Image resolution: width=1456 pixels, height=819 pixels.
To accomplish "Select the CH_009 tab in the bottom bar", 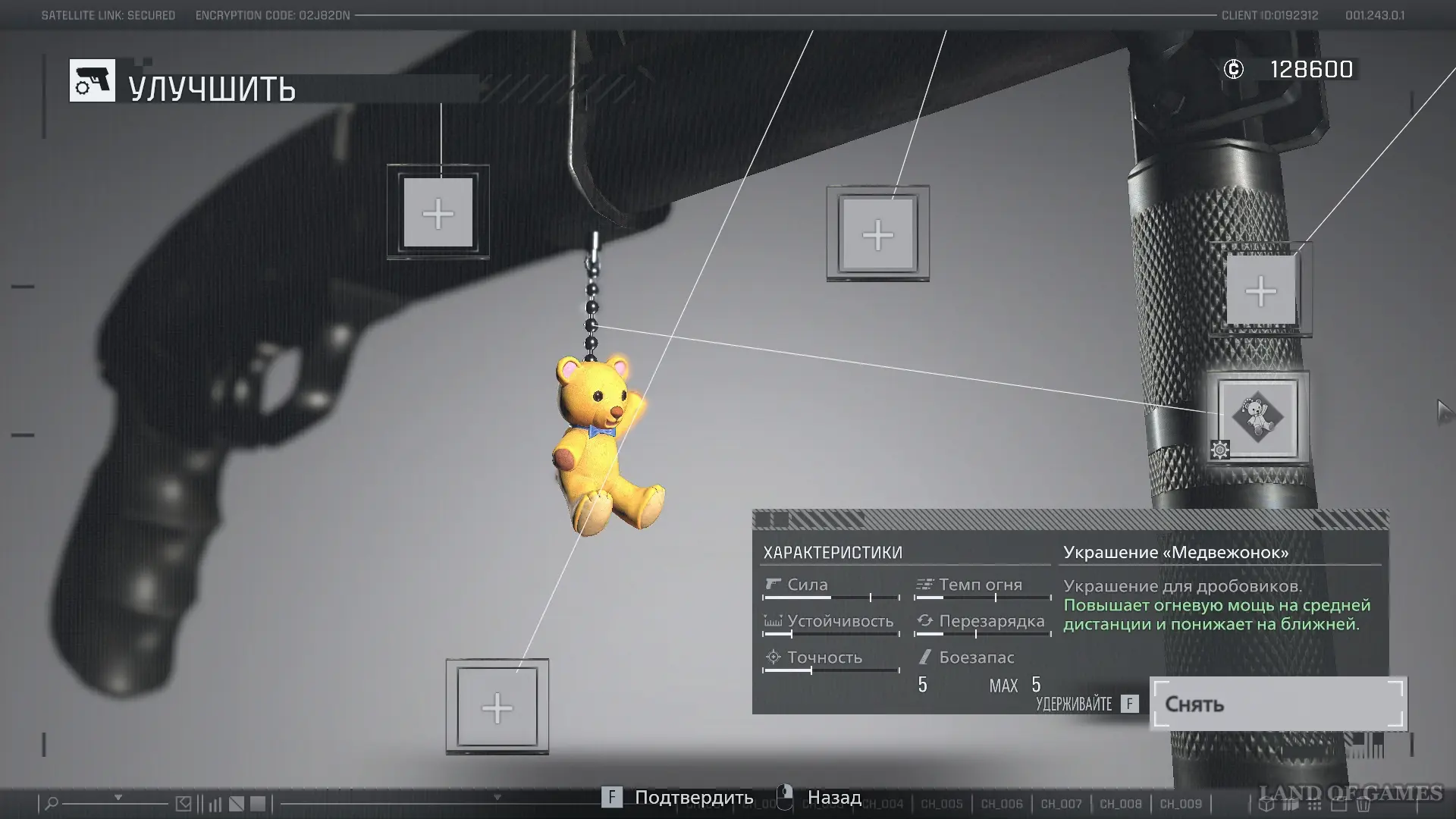I will [x=1180, y=804].
